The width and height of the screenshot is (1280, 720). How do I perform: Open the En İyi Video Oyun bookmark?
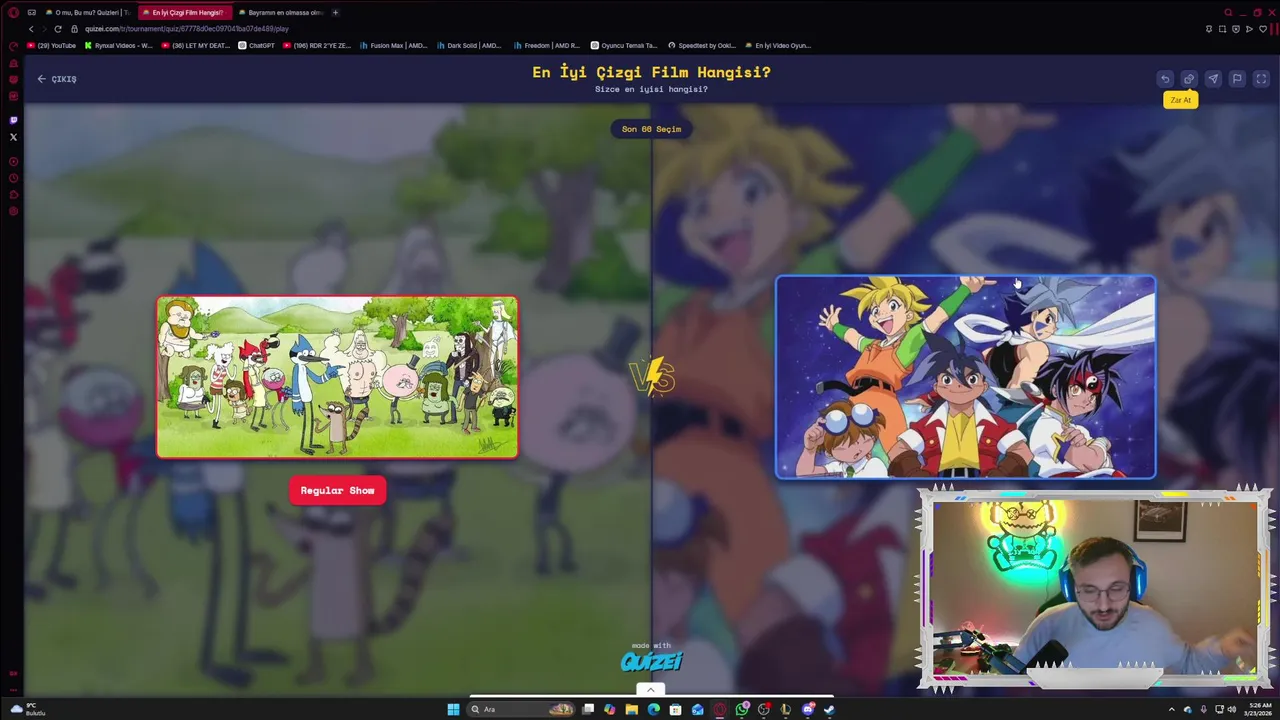[778, 45]
